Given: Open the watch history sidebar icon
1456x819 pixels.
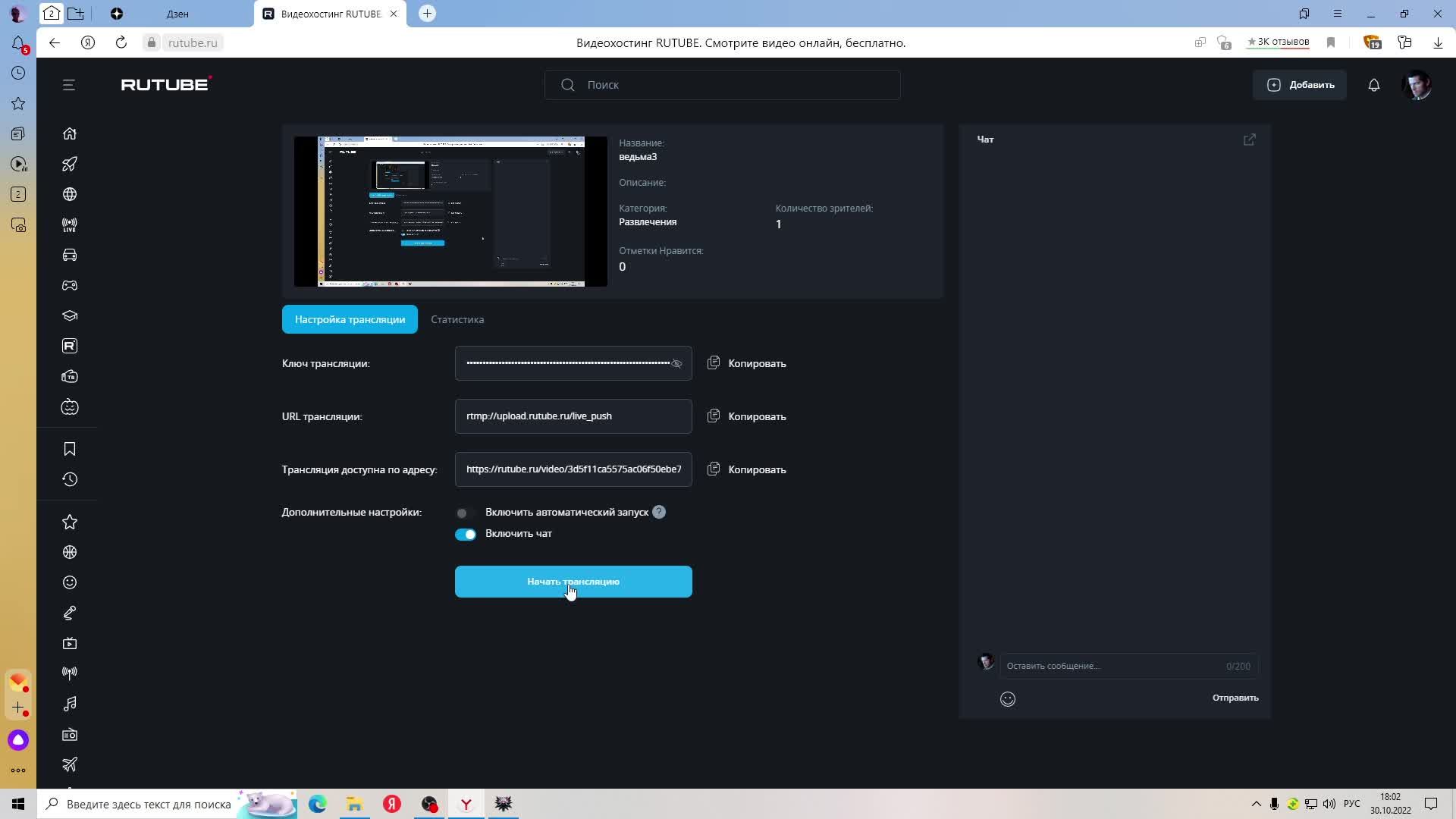Looking at the screenshot, I should coord(70,479).
